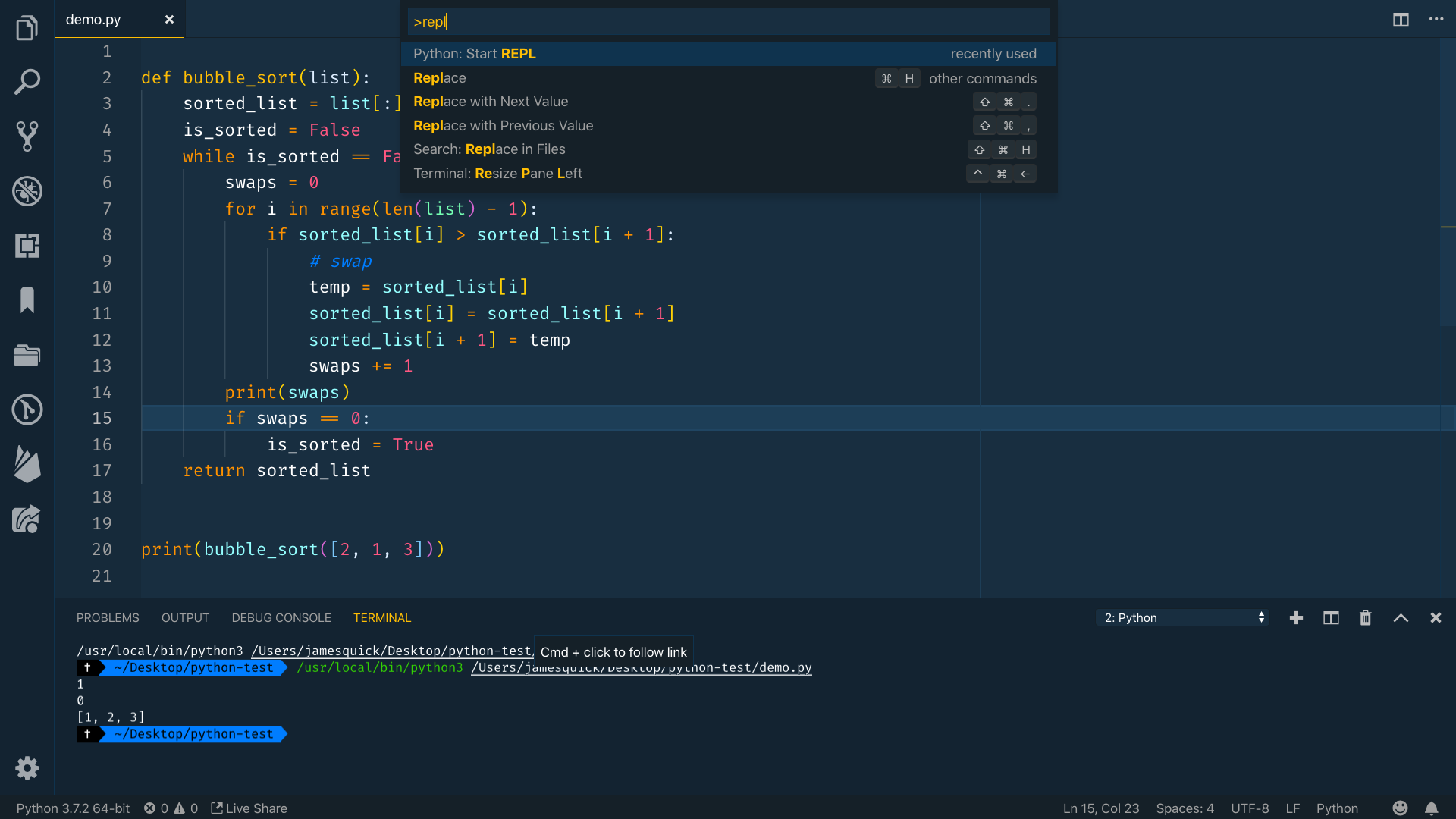This screenshot has width=1456, height=819.
Task: Click 'Ln 15, Col 23' in status bar
Action: click(x=1100, y=808)
